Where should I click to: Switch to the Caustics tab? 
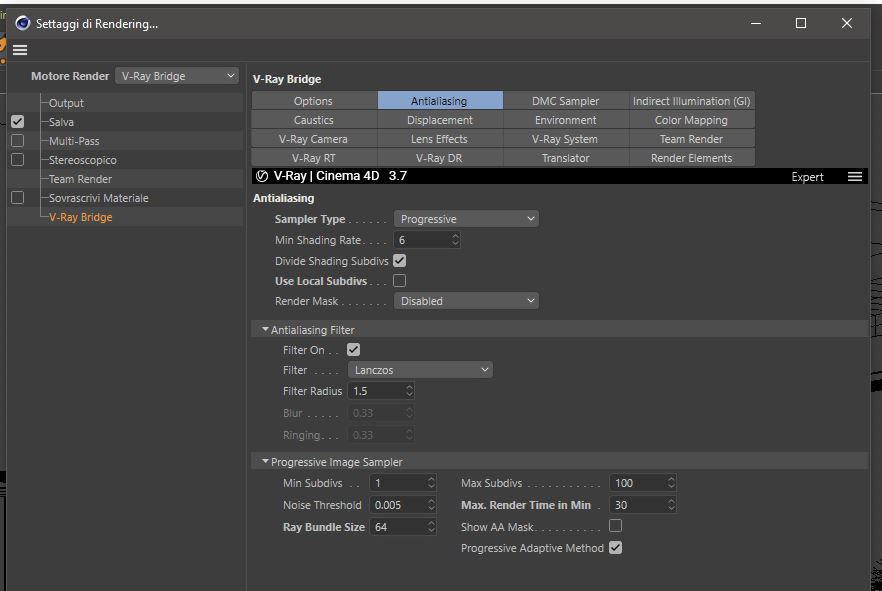point(314,120)
